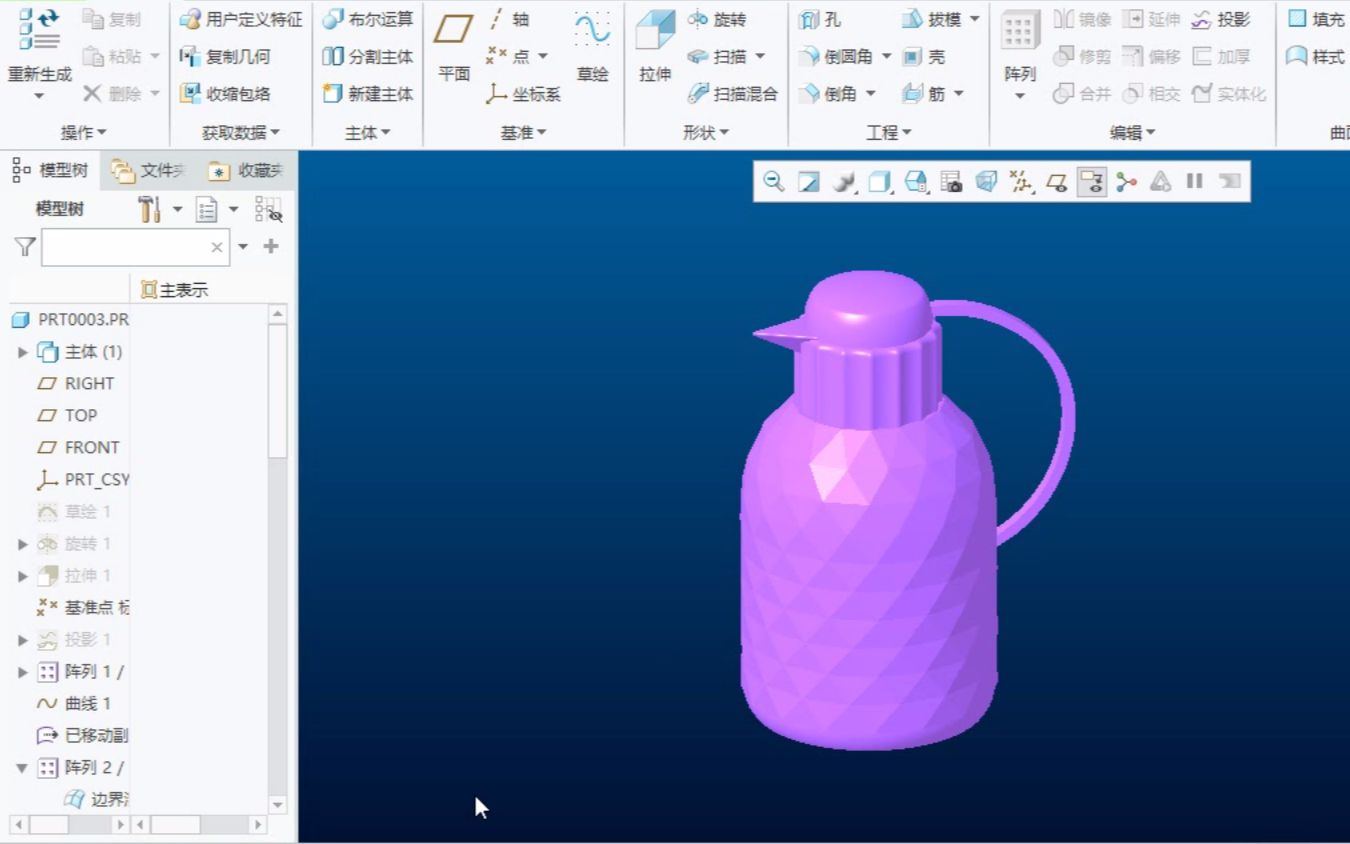Toggle datum display filters visibility
Viewport: 1350px width, 844px height.
pyautogui.click(x=1019, y=181)
